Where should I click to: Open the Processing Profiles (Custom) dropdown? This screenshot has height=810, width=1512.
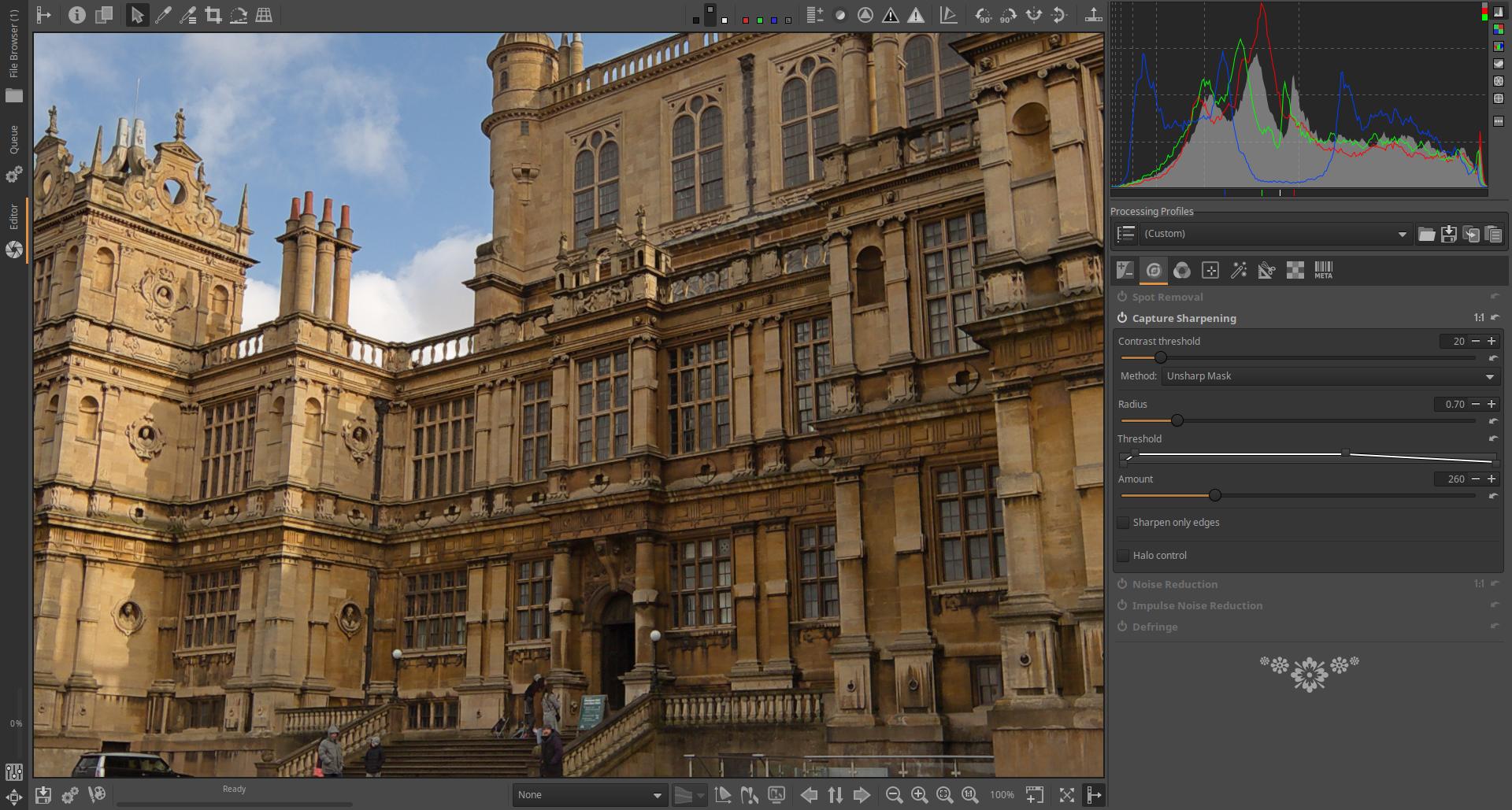1273,234
